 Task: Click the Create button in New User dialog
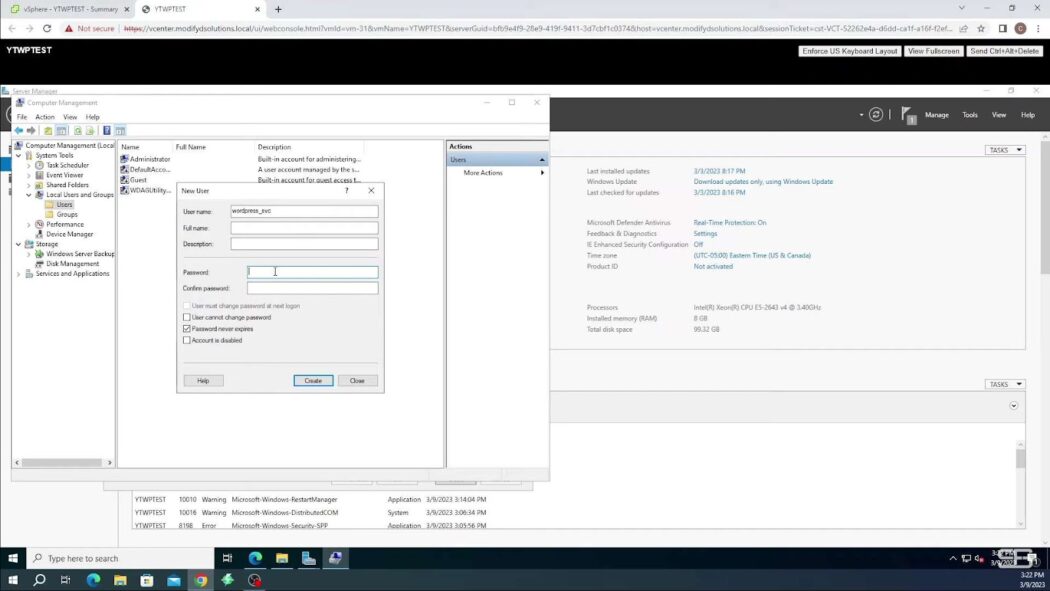pos(313,381)
